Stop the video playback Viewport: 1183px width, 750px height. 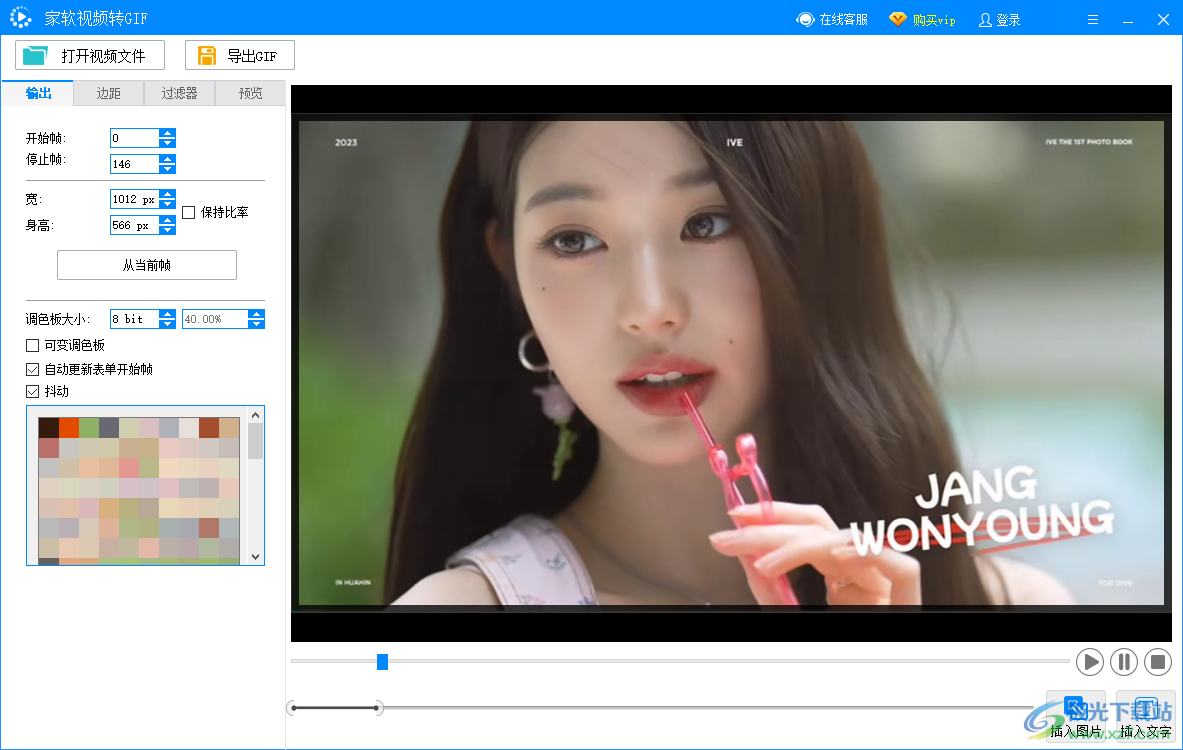pos(1158,662)
